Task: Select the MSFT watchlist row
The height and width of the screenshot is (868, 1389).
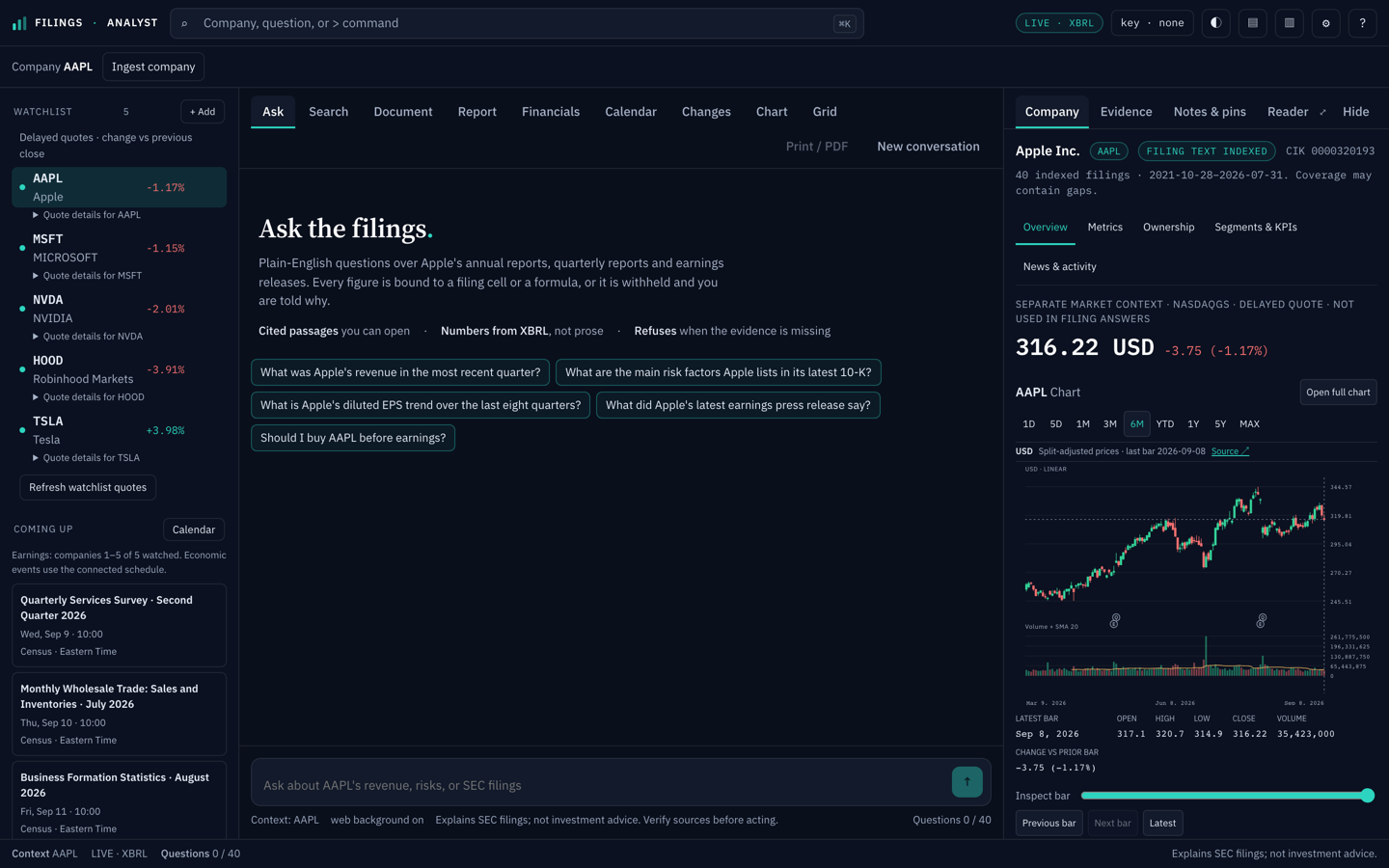Action: click(119, 248)
